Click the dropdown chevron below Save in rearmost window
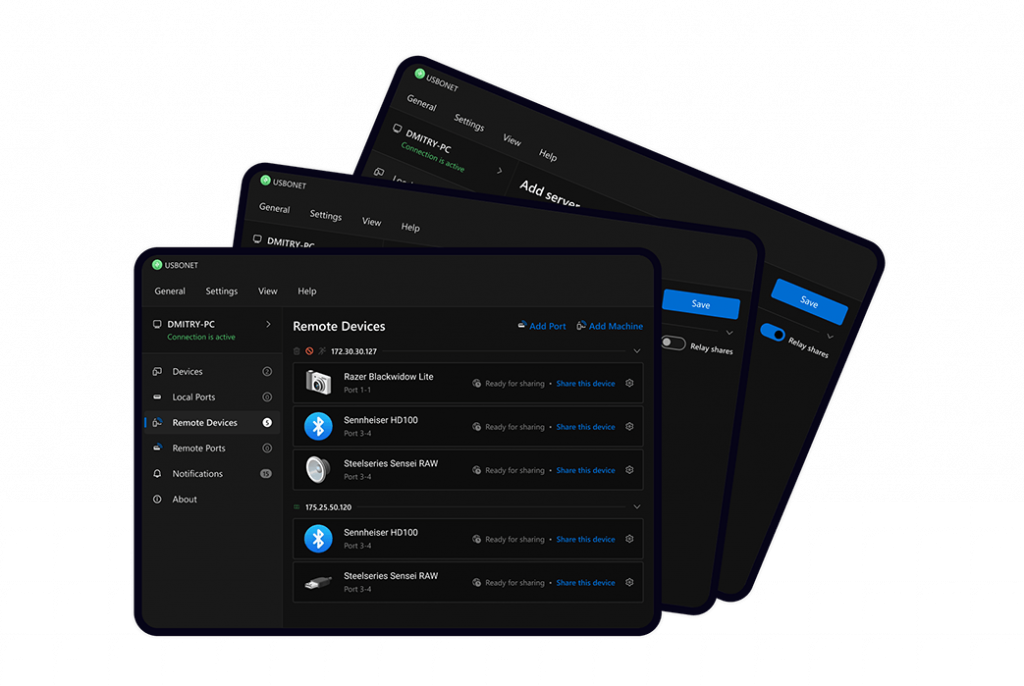Image resolution: width=1024 pixels, height=686 pixels. [x=830, y=336]
